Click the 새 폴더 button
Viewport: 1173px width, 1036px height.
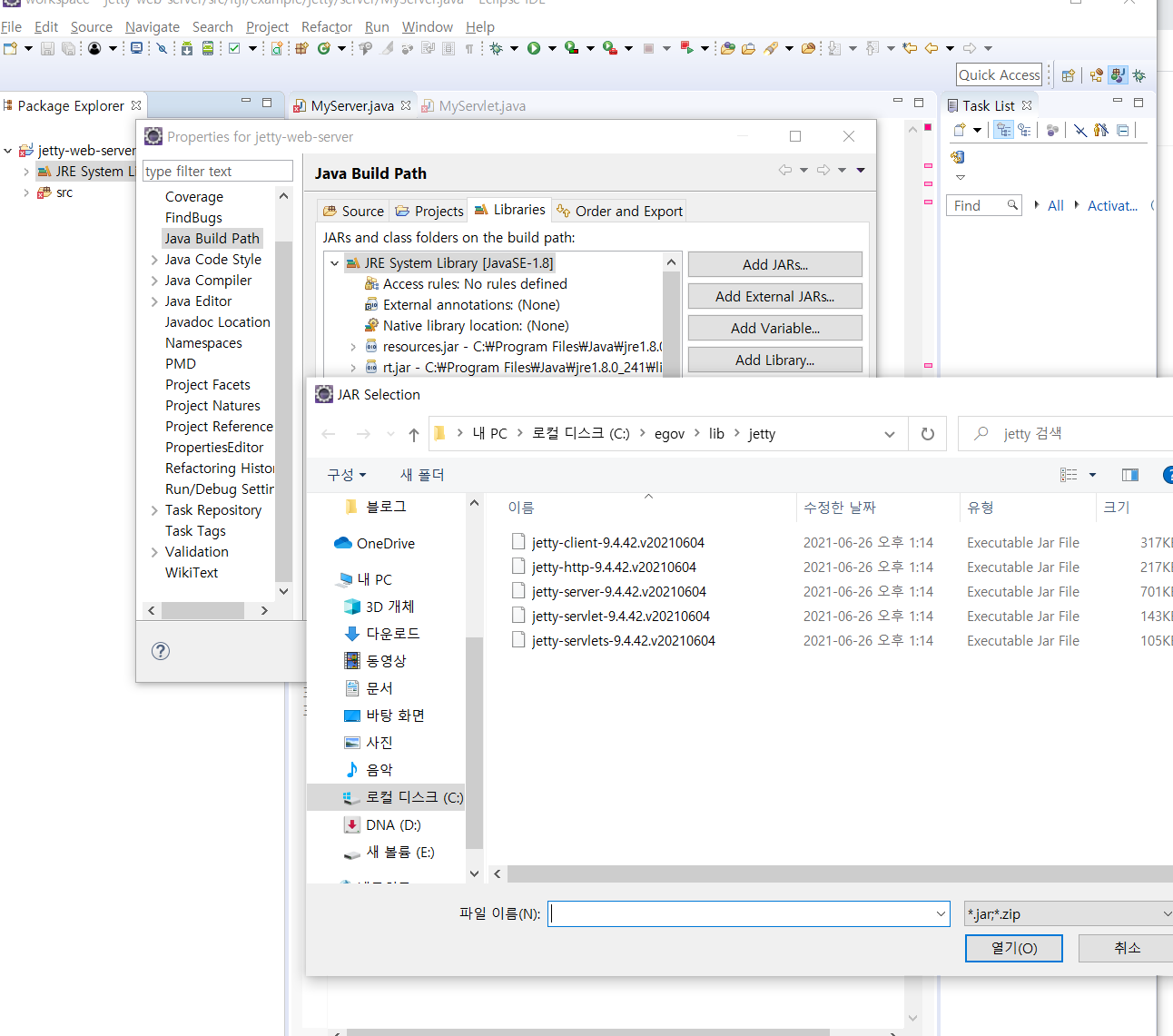coord(422,475)
